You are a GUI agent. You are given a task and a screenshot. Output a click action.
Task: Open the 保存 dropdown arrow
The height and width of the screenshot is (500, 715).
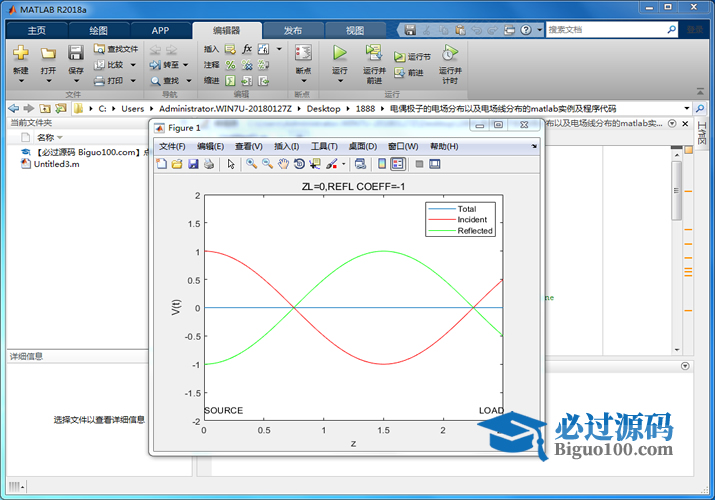76,81
